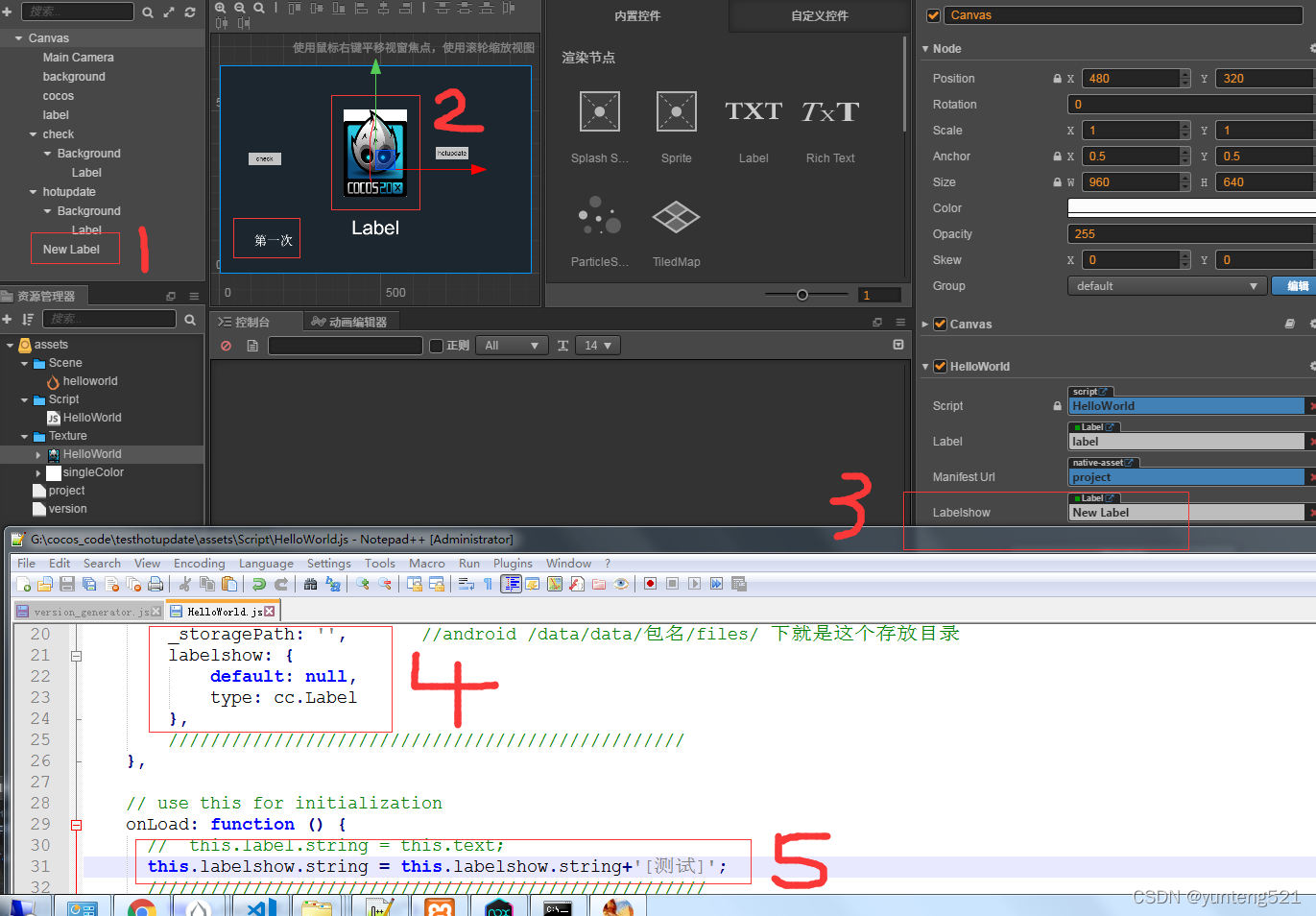Expand the singleColor asset
The height and width of the screenshot is (916, 1316).
click(x=38, y=473)
